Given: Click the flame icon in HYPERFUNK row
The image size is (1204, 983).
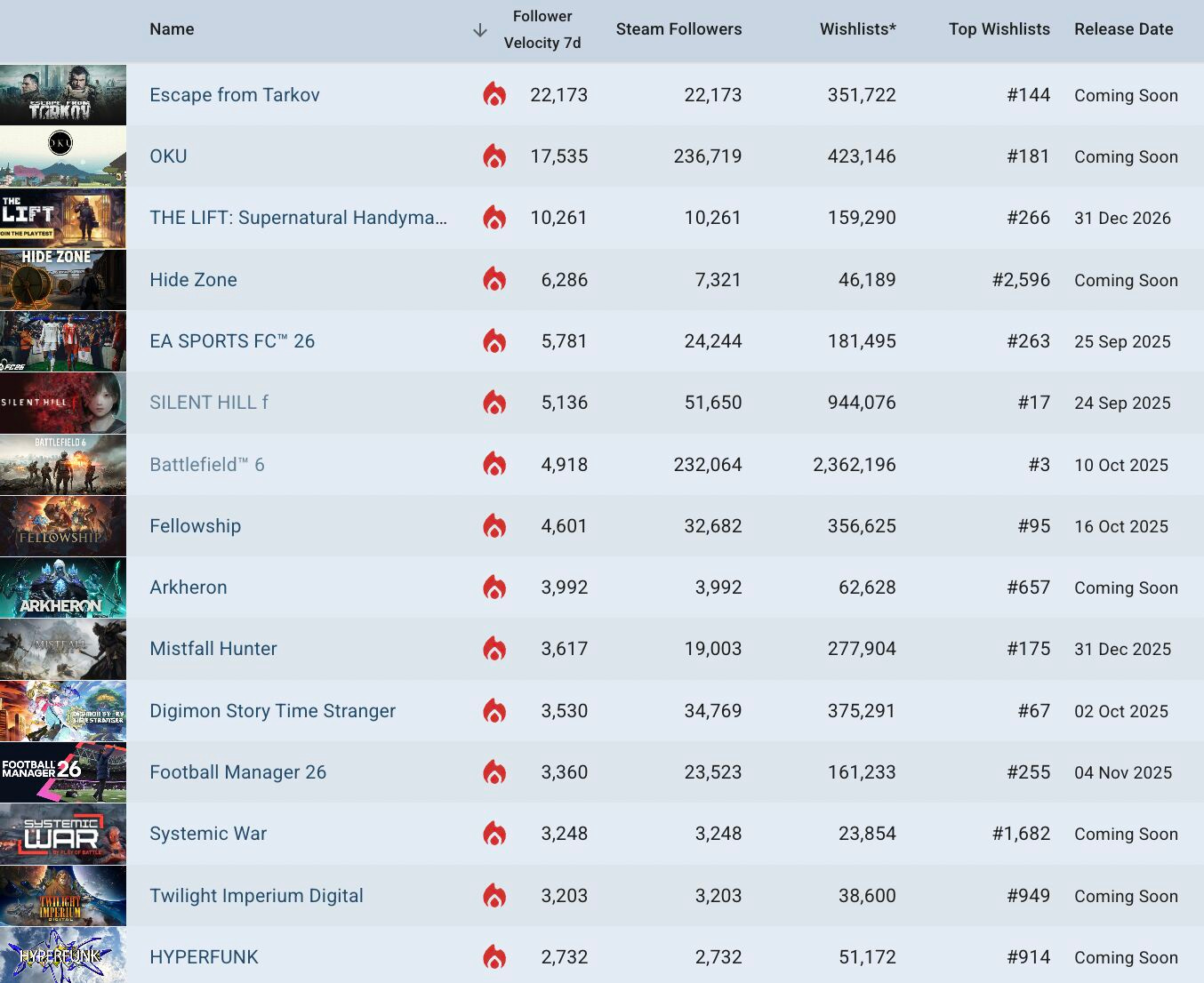Looking at the screenshot, I should click(494, 957).
